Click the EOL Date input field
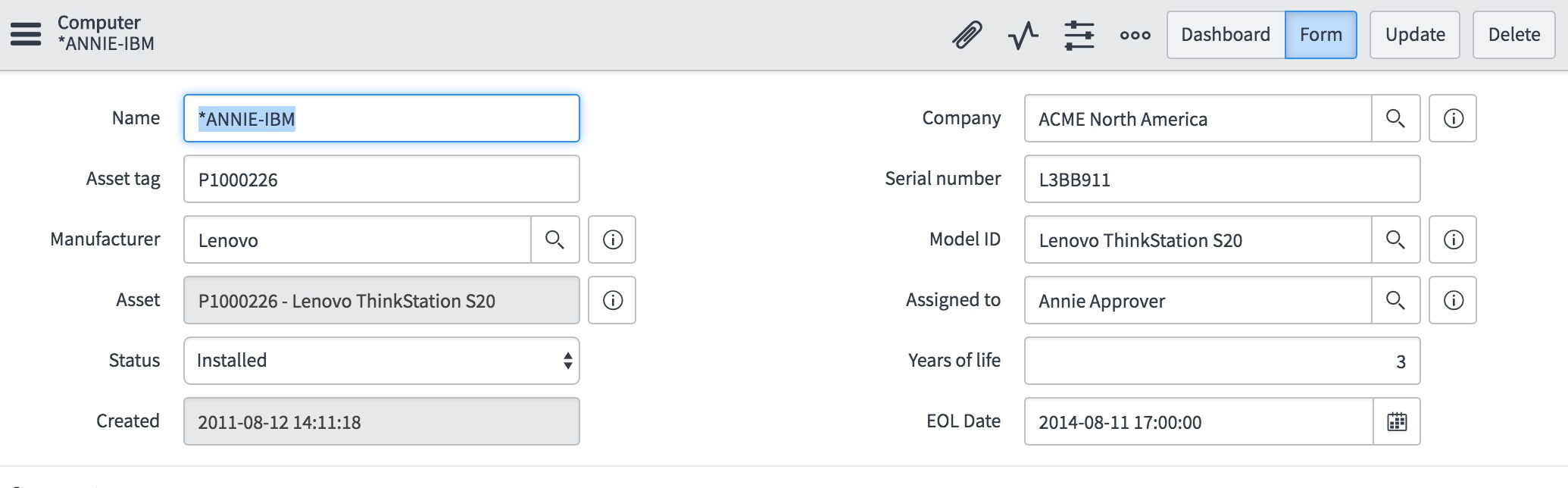The height and width of the screenshot is (488, 1568). (x=1199, y=421)
